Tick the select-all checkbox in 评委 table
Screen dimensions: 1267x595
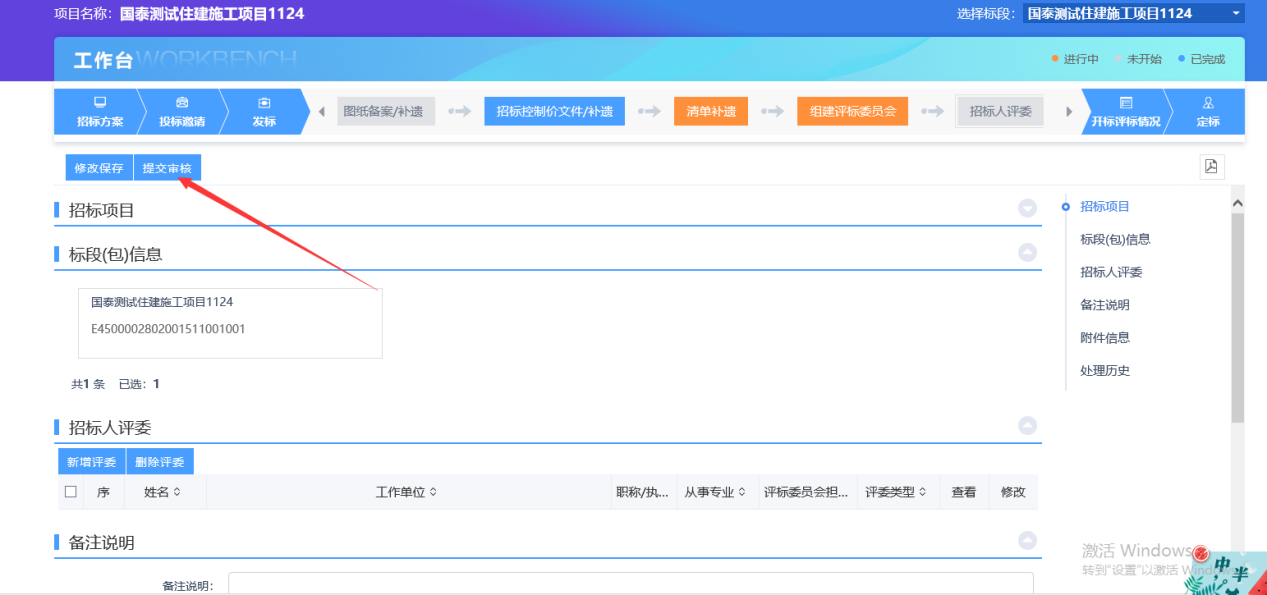71,492
